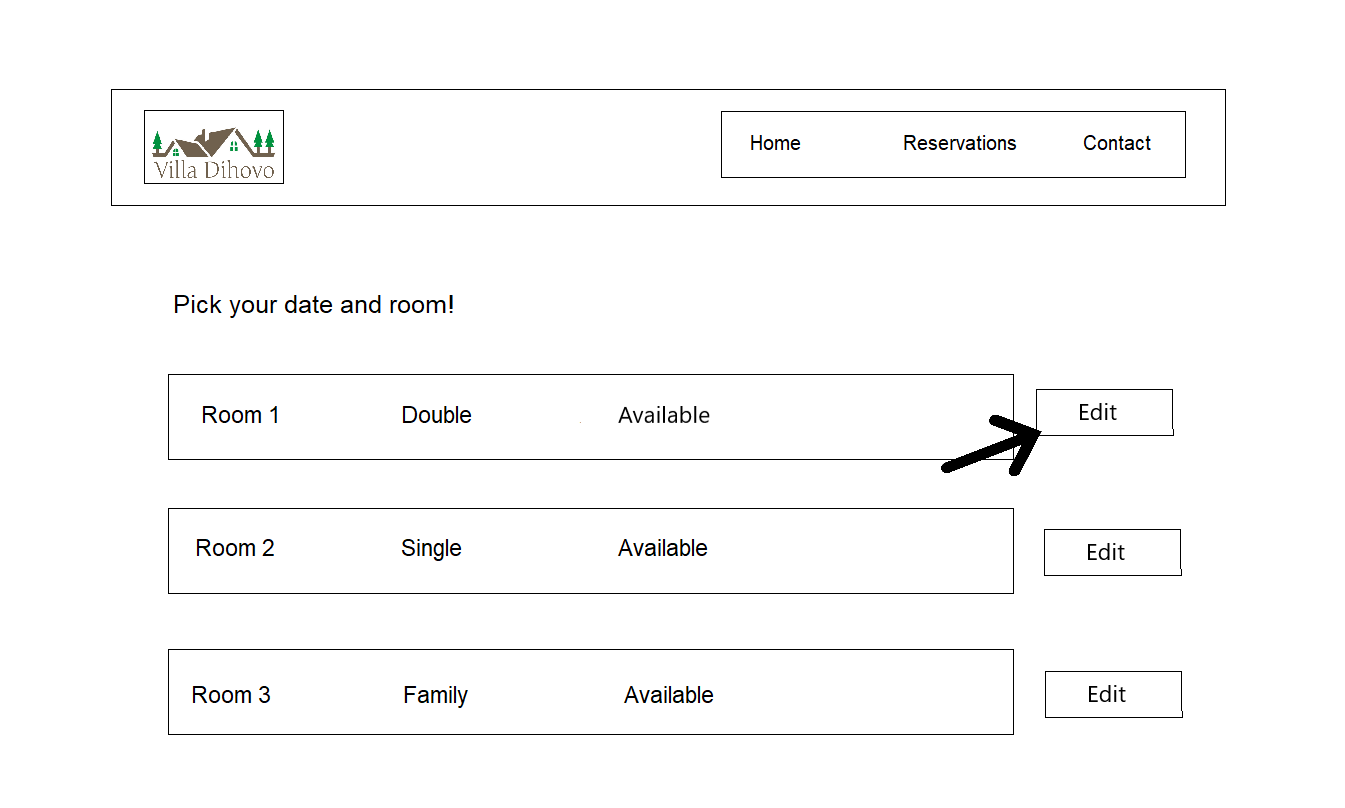Image resolution: width=1345 pixels, height=808 pixels.
Task: Click the Double room type
Action: (436, 415)
